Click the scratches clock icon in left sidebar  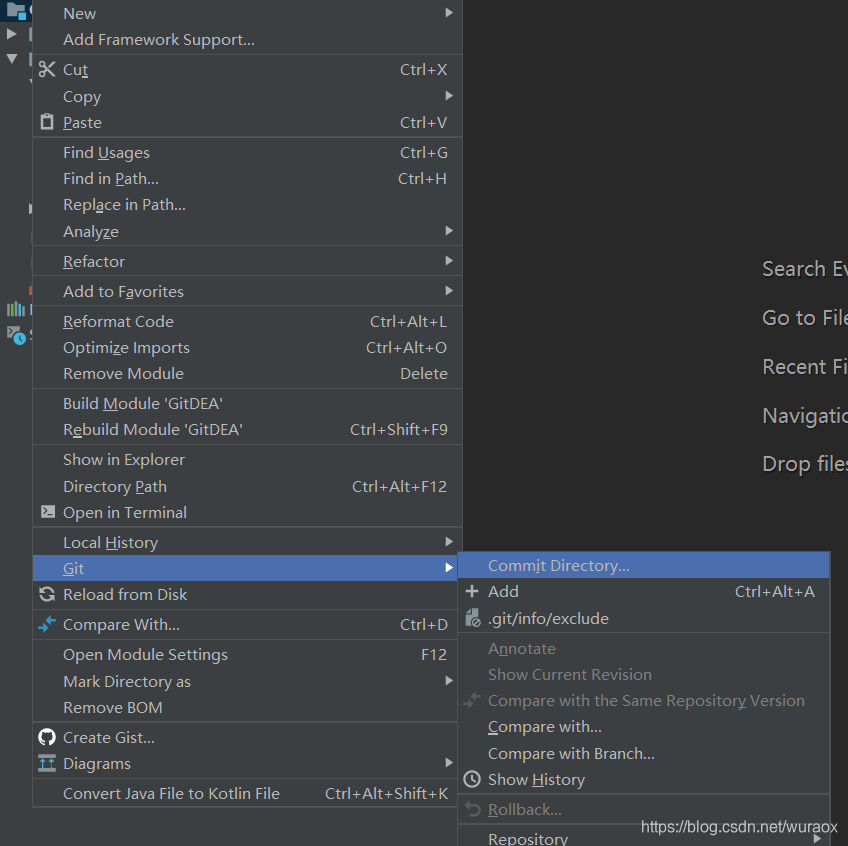click(x=16, y=335)
